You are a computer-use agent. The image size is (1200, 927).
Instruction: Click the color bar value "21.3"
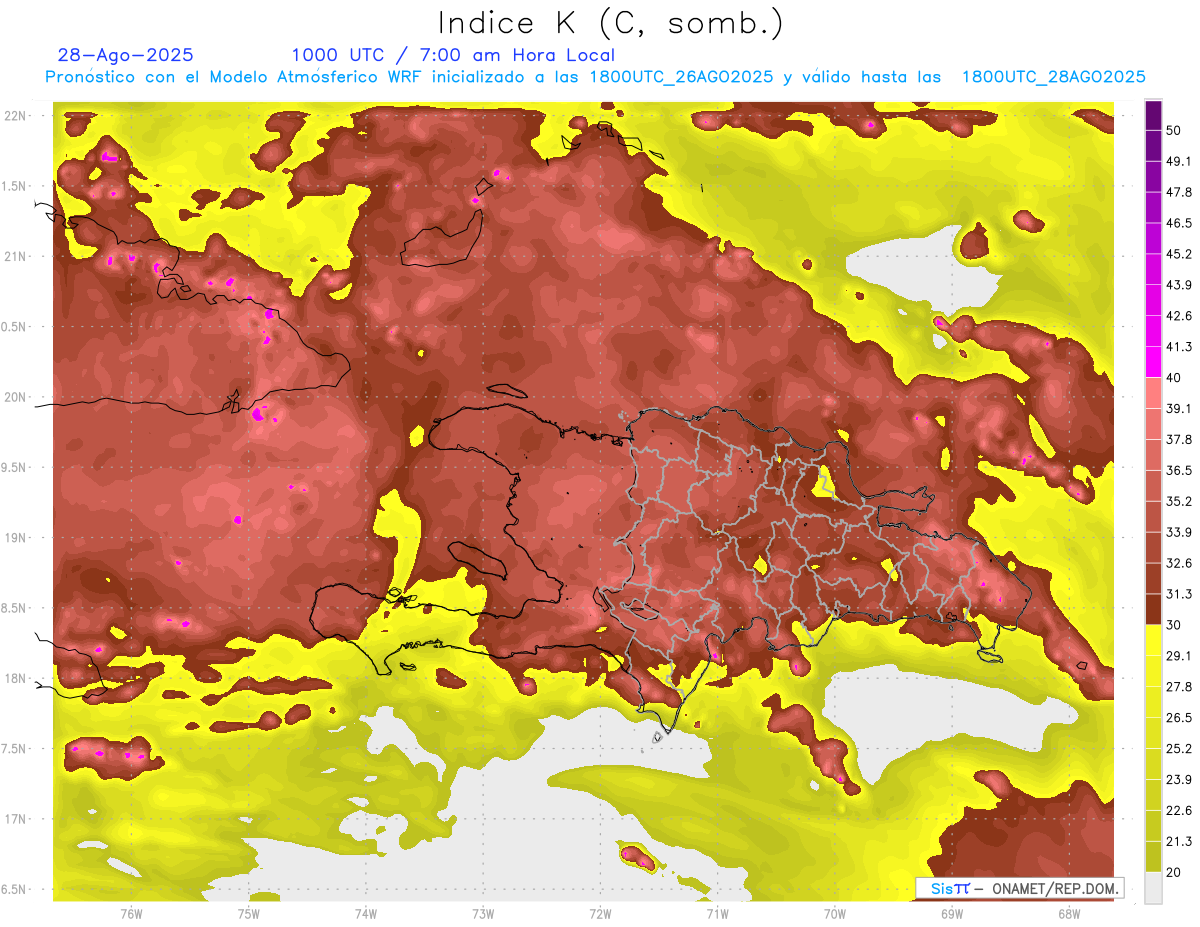coord(1179,841)
